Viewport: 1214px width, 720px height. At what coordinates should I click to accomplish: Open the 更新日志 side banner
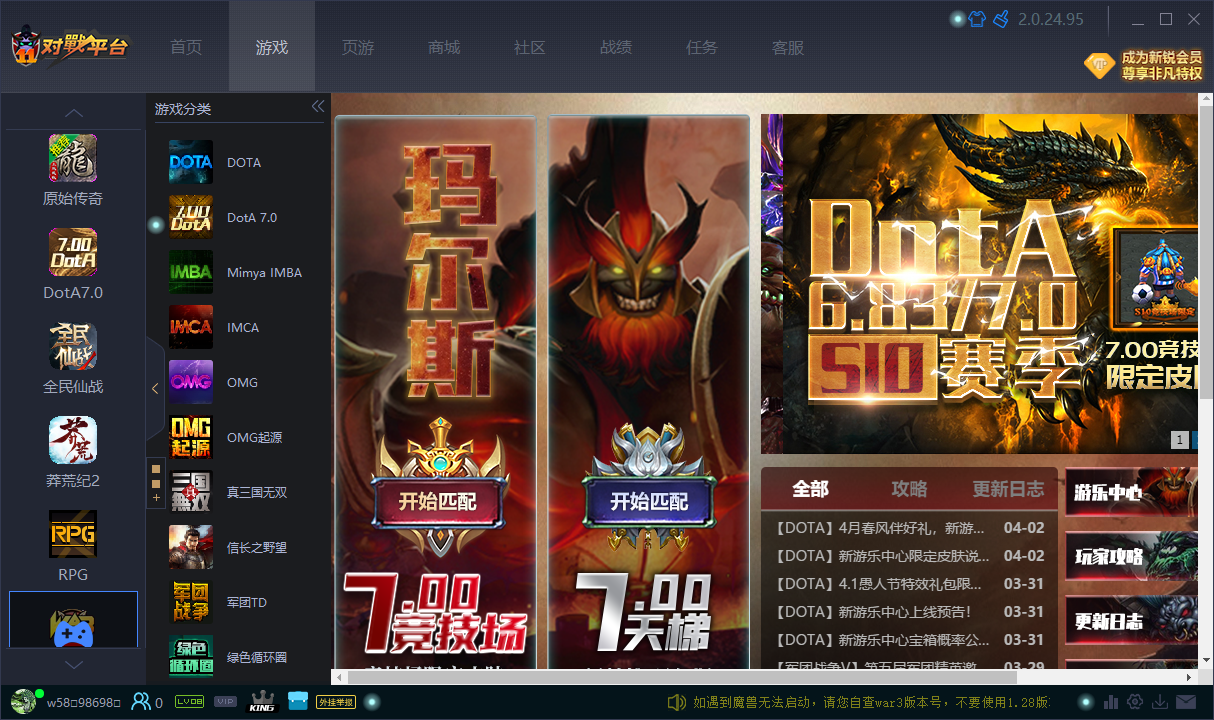[1131, 620]
